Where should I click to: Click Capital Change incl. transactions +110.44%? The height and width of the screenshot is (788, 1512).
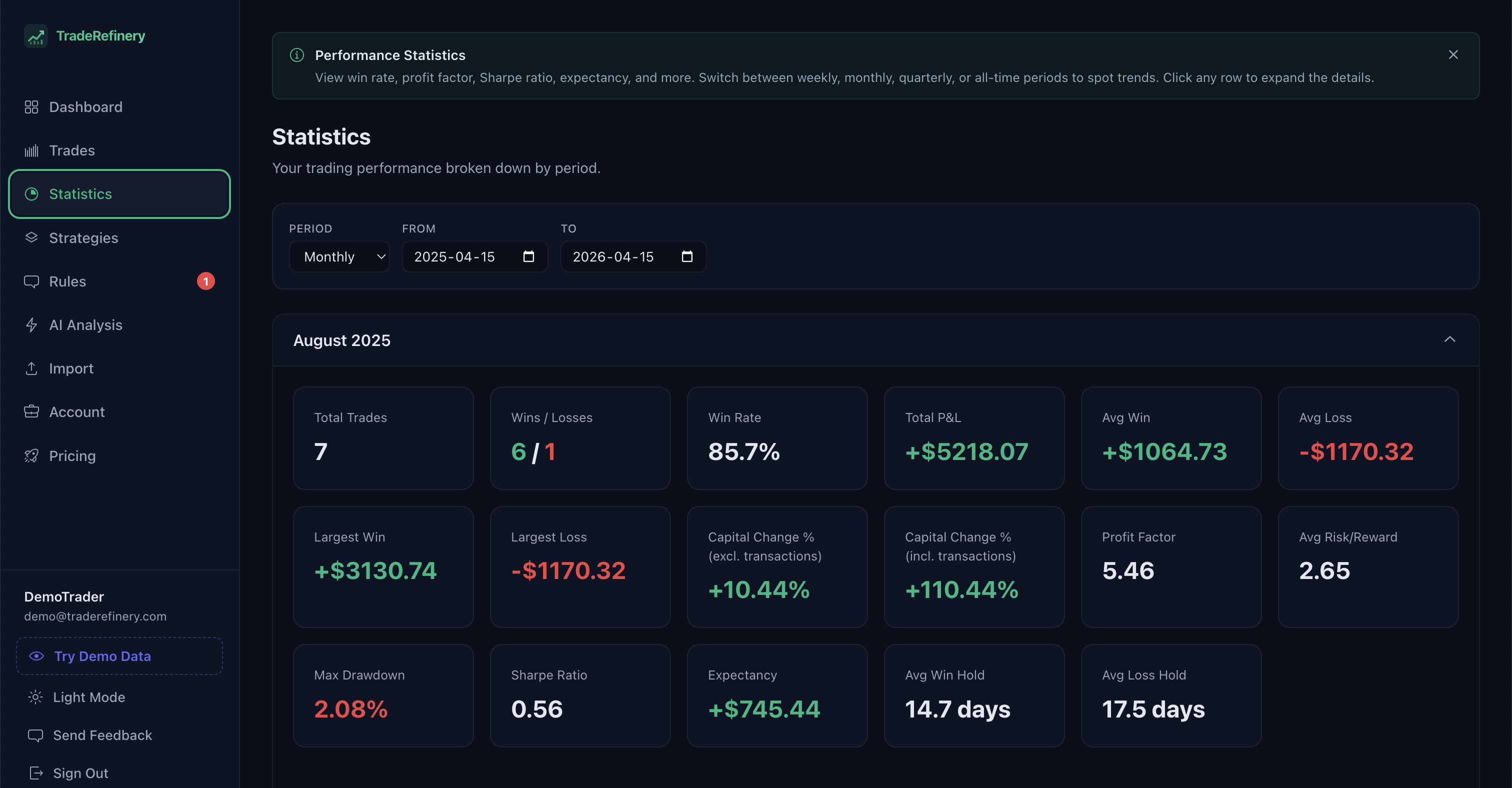pos(961,589)
